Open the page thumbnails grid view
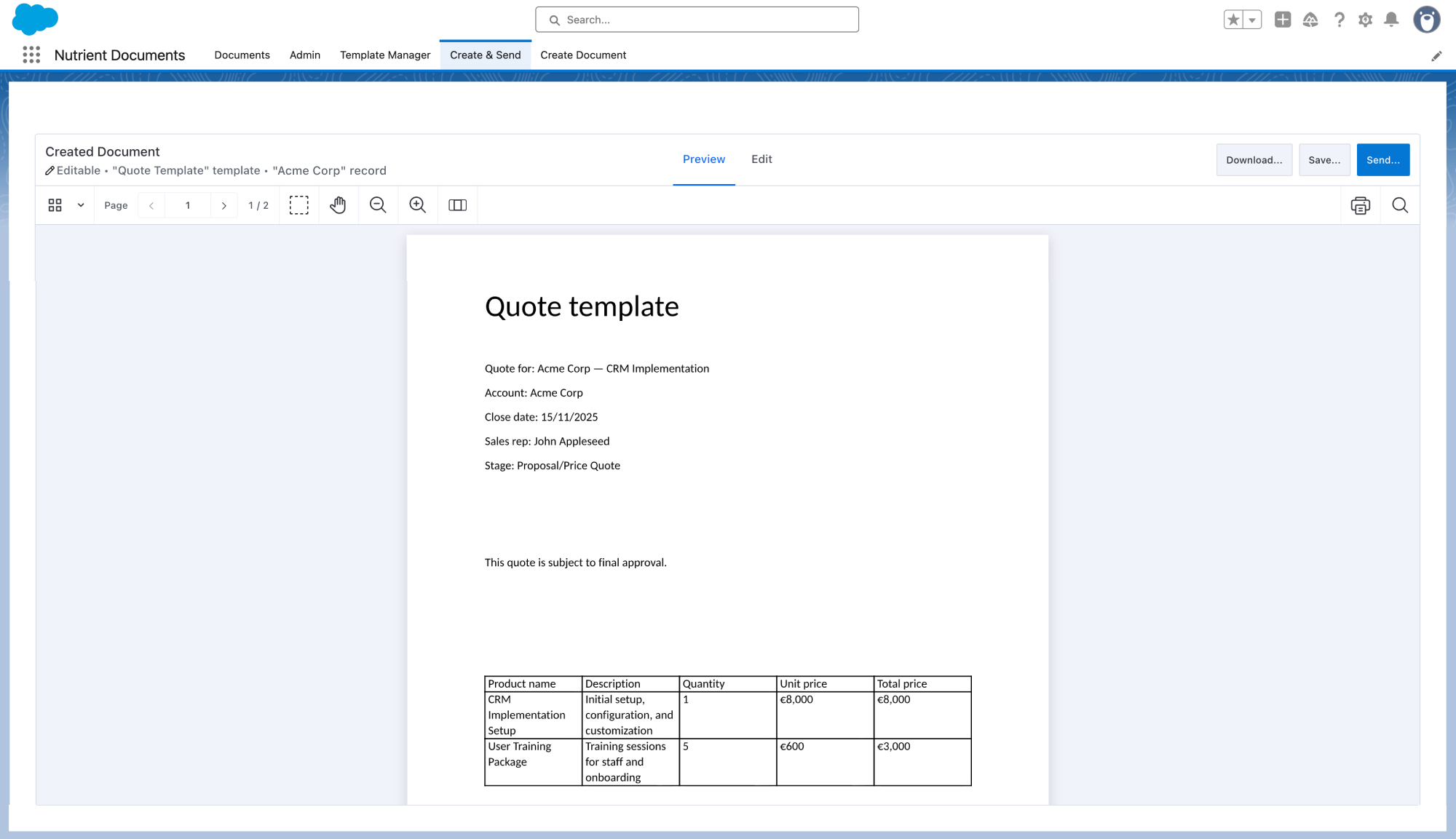 [x=55, y=204]
